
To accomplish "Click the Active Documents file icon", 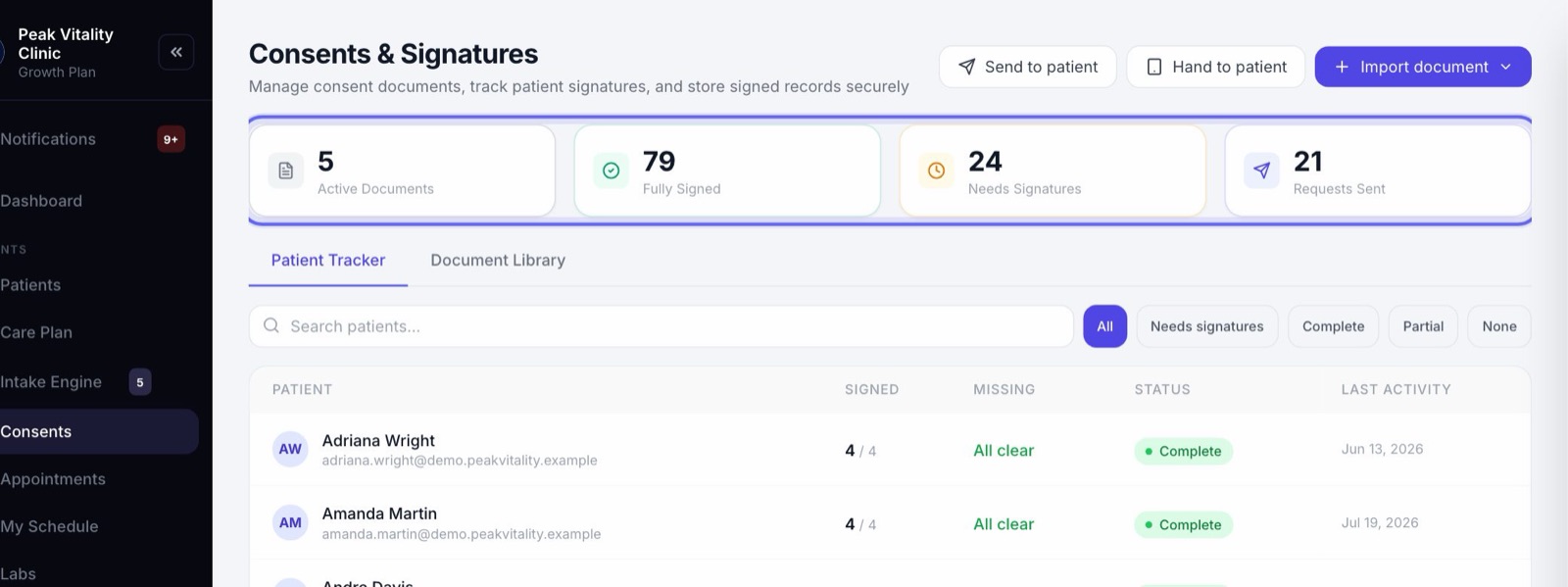I will [x=286, y=171].
